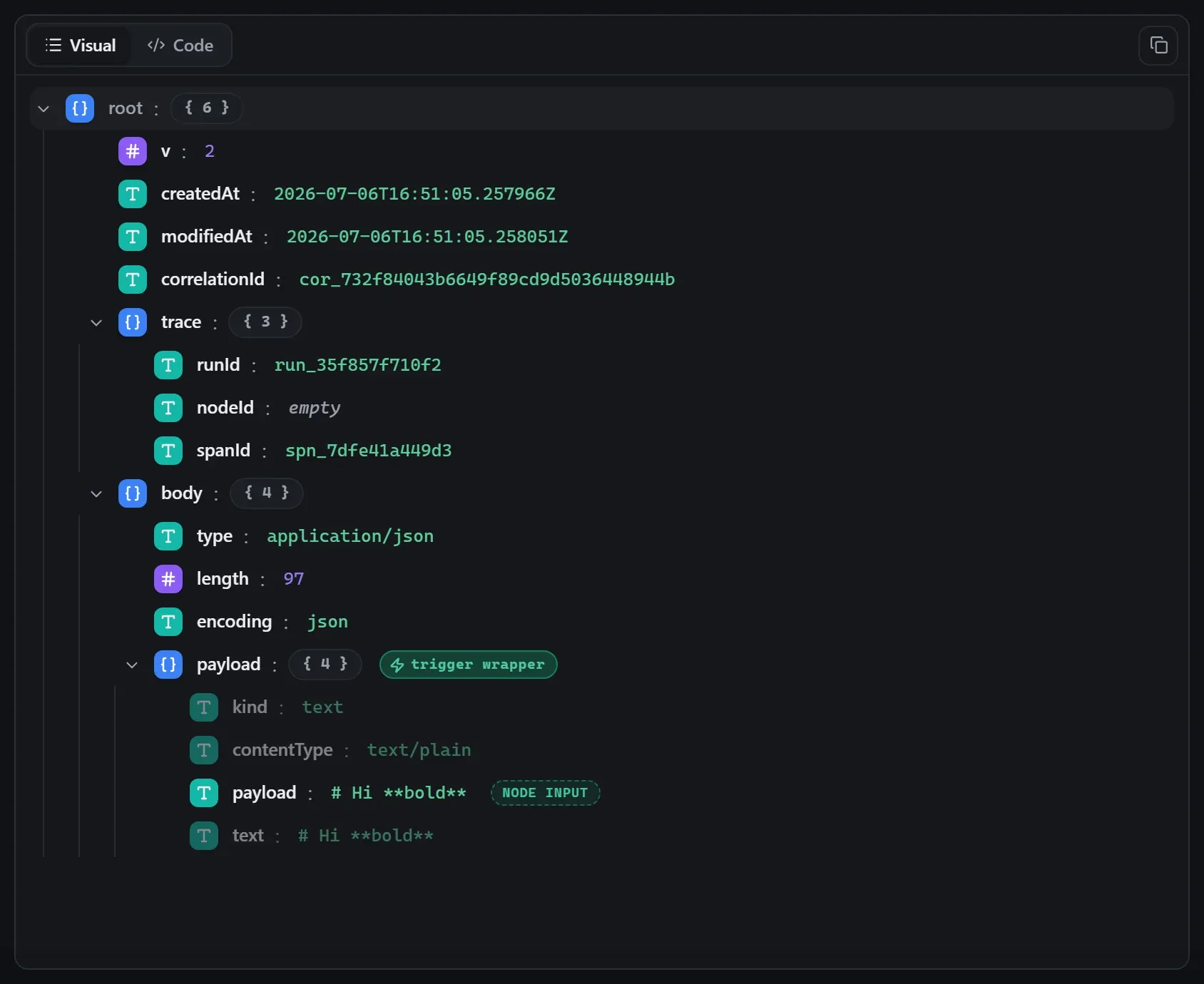
Task: Click the text icon beside modifiedAt
Action: [x=133, y=237]
